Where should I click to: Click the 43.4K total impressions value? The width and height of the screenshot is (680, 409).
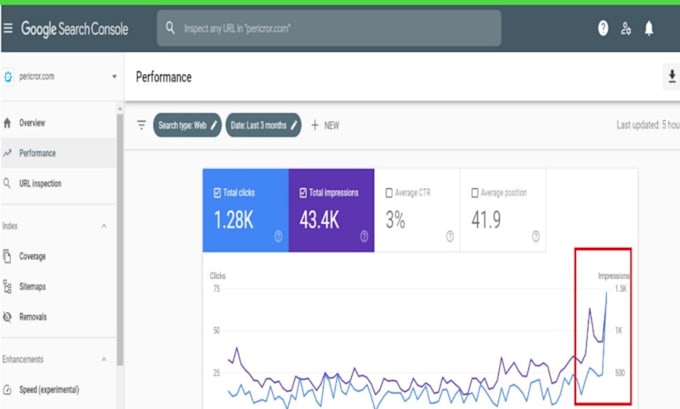pos(319,219)
